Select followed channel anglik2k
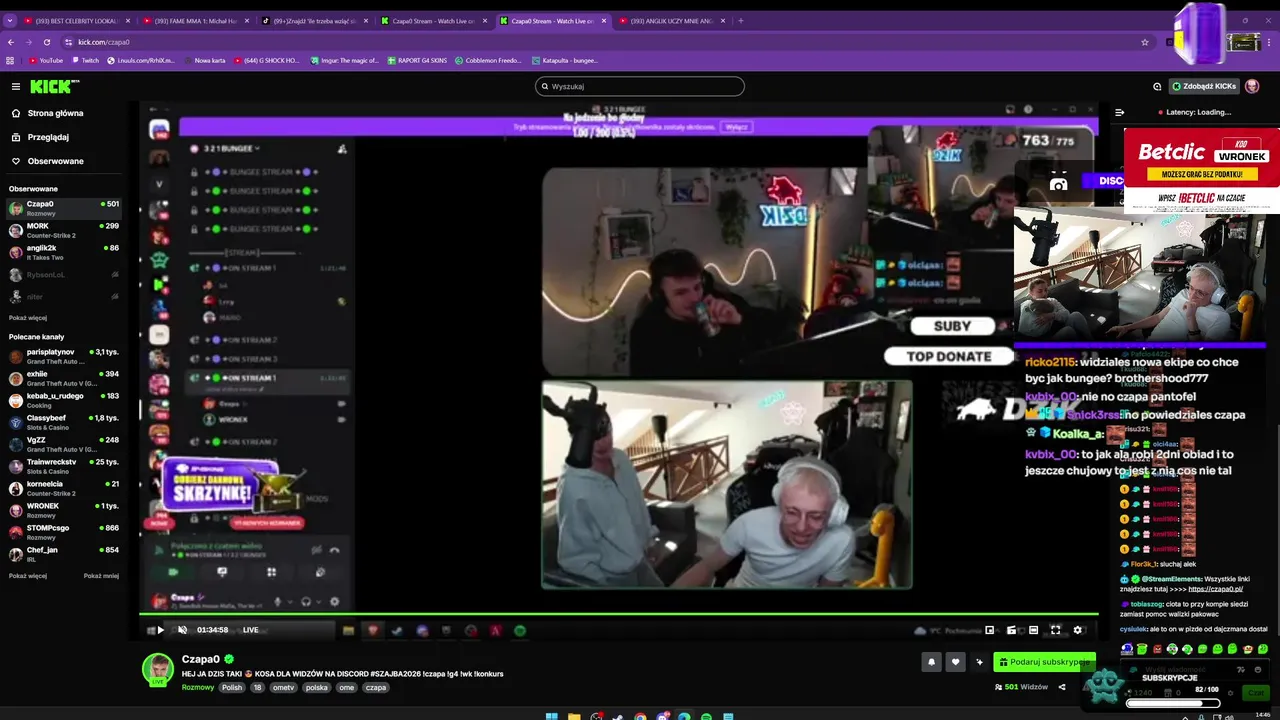Image resolution: width=1280 pixels, height=720 pixels. [x=64, y=252]
